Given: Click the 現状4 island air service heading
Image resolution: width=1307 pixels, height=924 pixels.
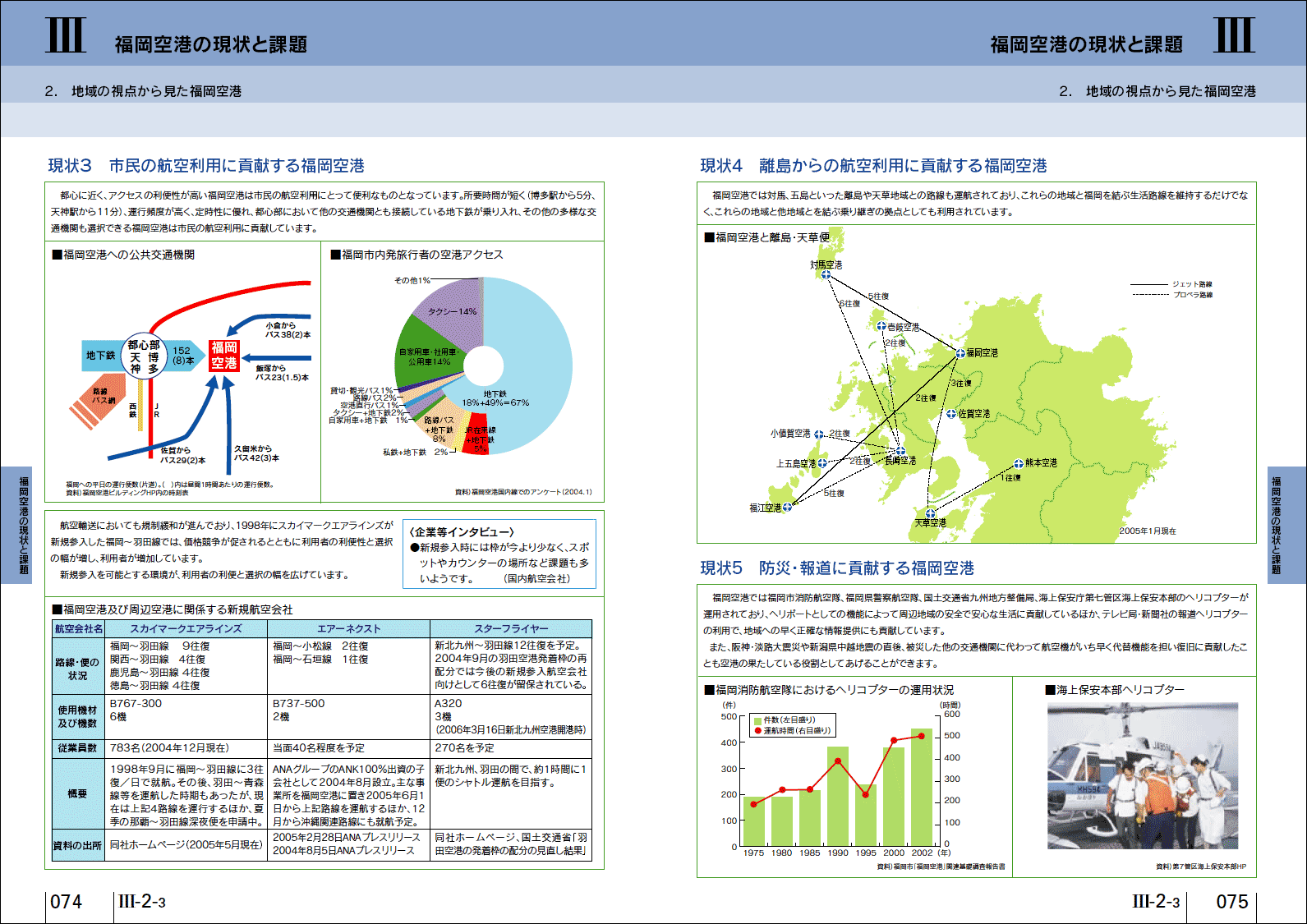Looking at the screenshot, I should 873,166.
